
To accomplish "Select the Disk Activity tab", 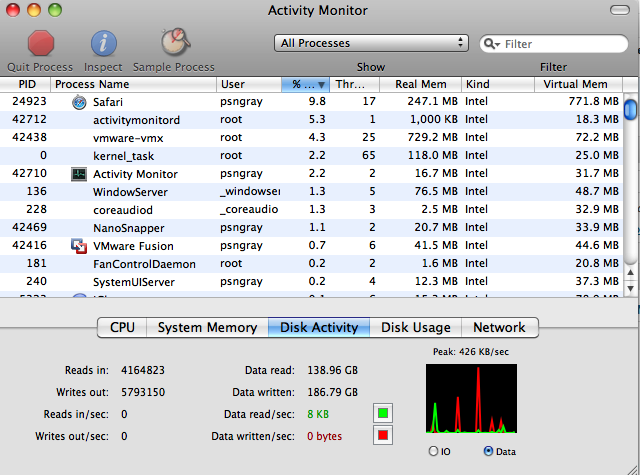I will pos(319,327).
